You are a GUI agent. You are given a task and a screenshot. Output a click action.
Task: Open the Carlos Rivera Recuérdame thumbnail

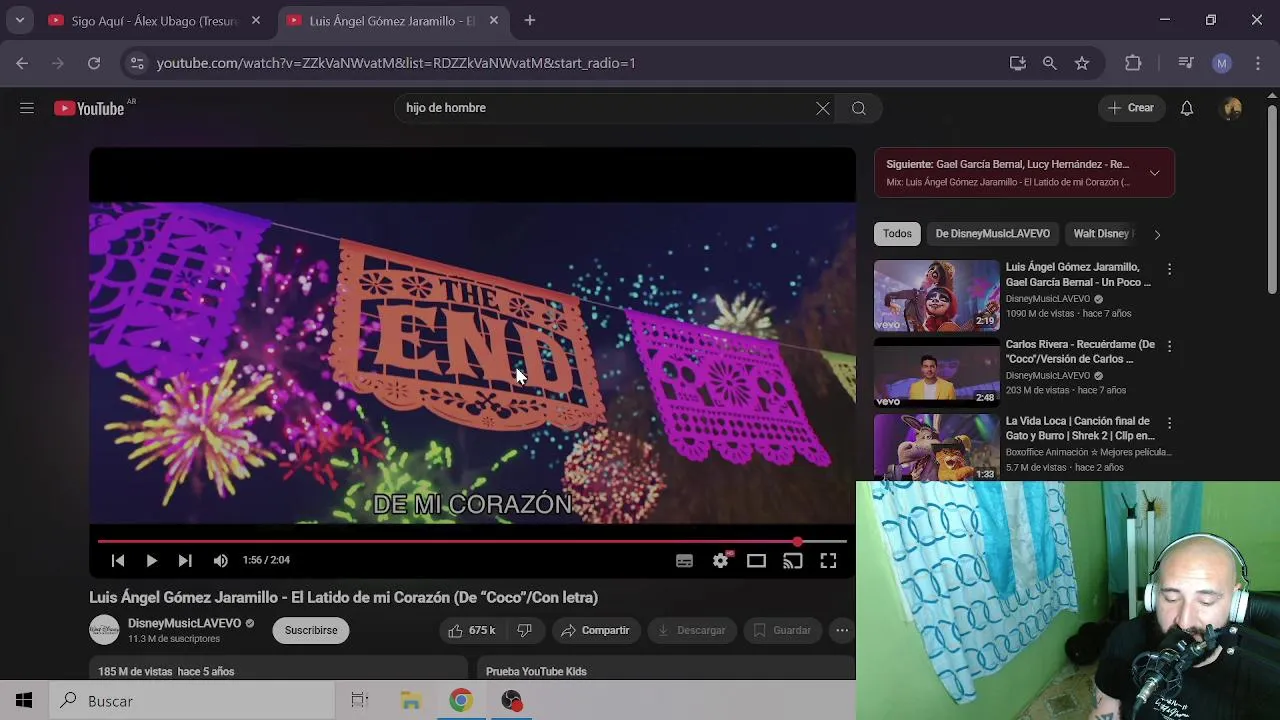point(937,373)
